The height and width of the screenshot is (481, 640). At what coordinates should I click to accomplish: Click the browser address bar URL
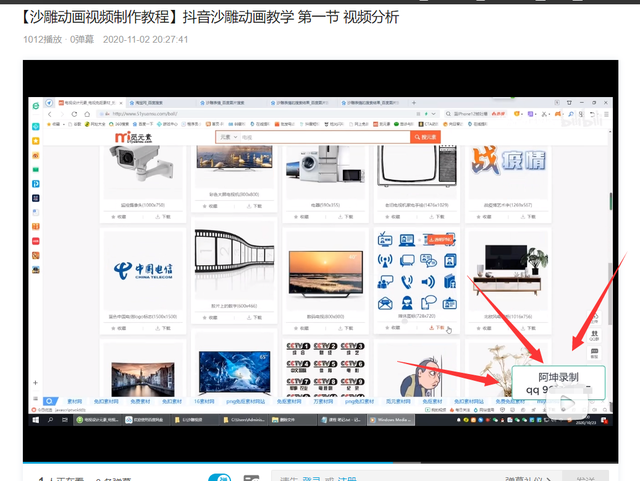click(x=145, y=114)
